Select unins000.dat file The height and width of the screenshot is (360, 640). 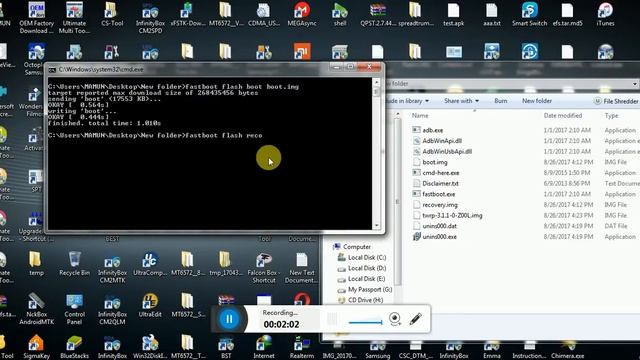coord(439,226)
